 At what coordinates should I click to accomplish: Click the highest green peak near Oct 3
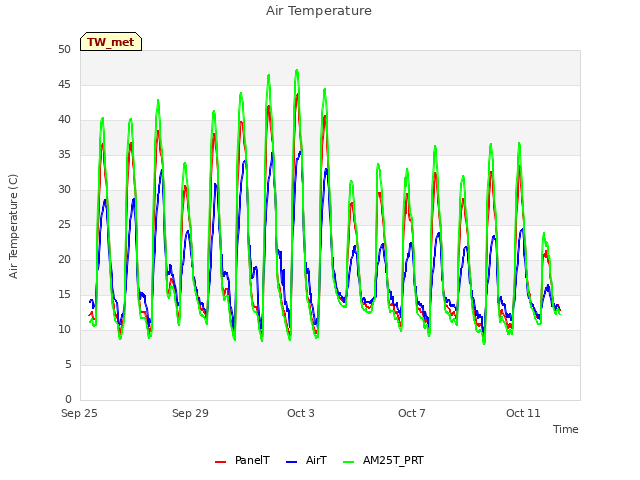(297, 71)
